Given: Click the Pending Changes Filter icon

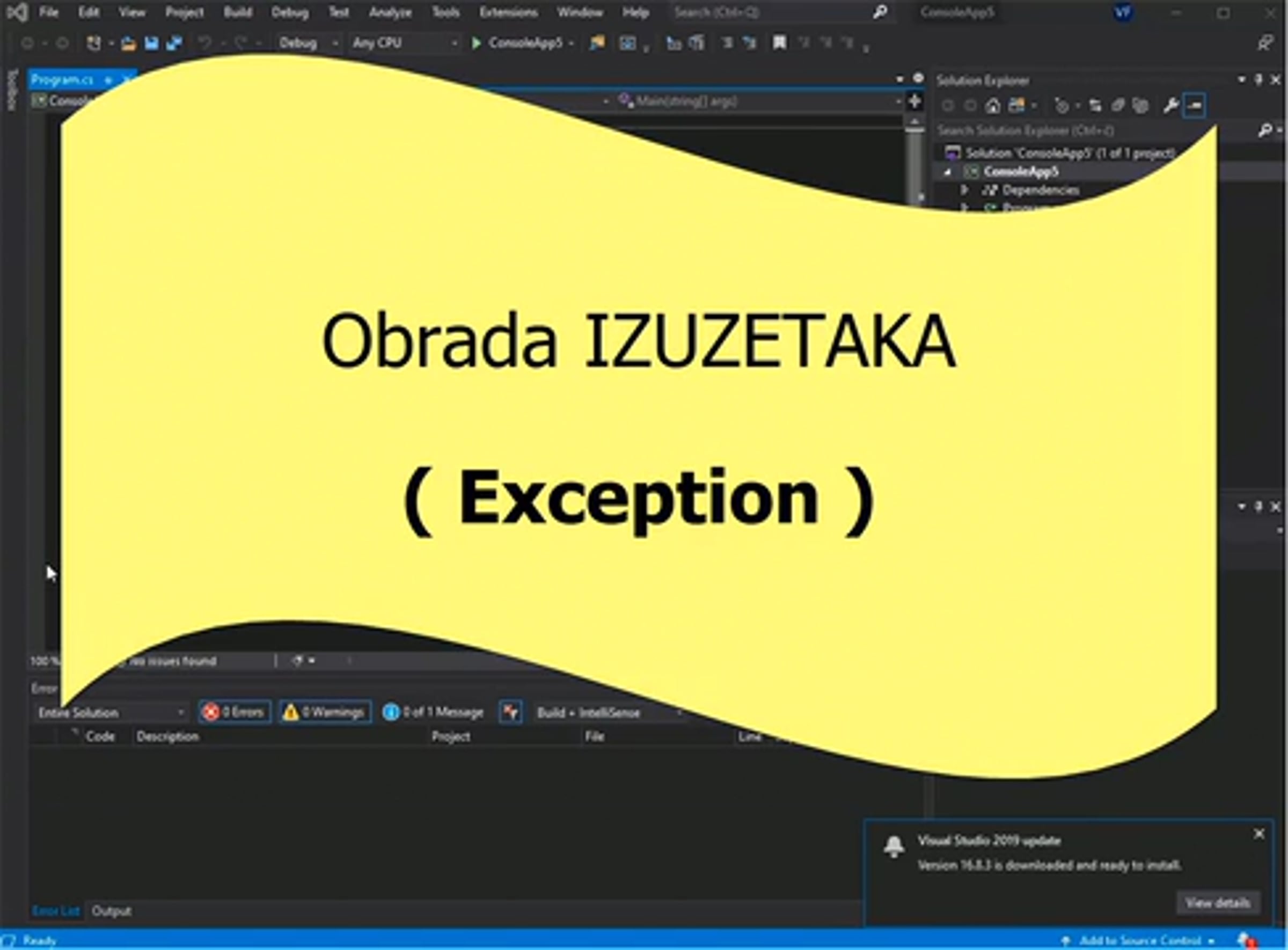Looking at the screenshot, I should [1062, 106].
